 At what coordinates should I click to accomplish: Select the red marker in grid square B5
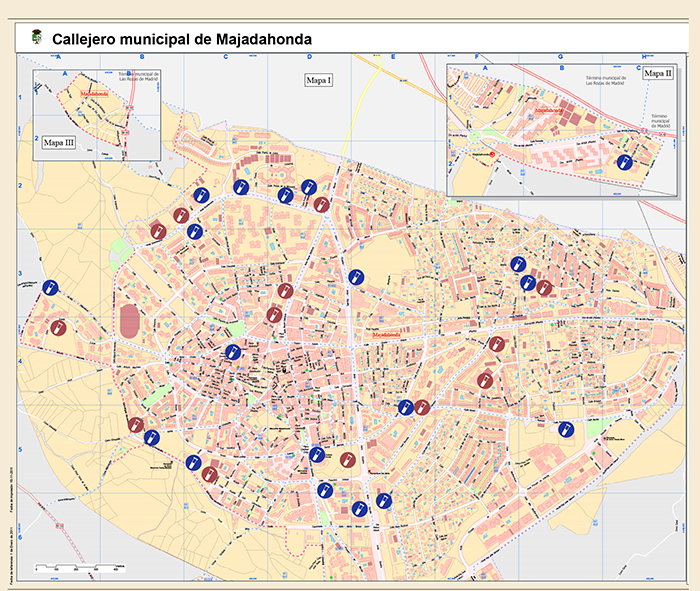click(x=136, y=425)
